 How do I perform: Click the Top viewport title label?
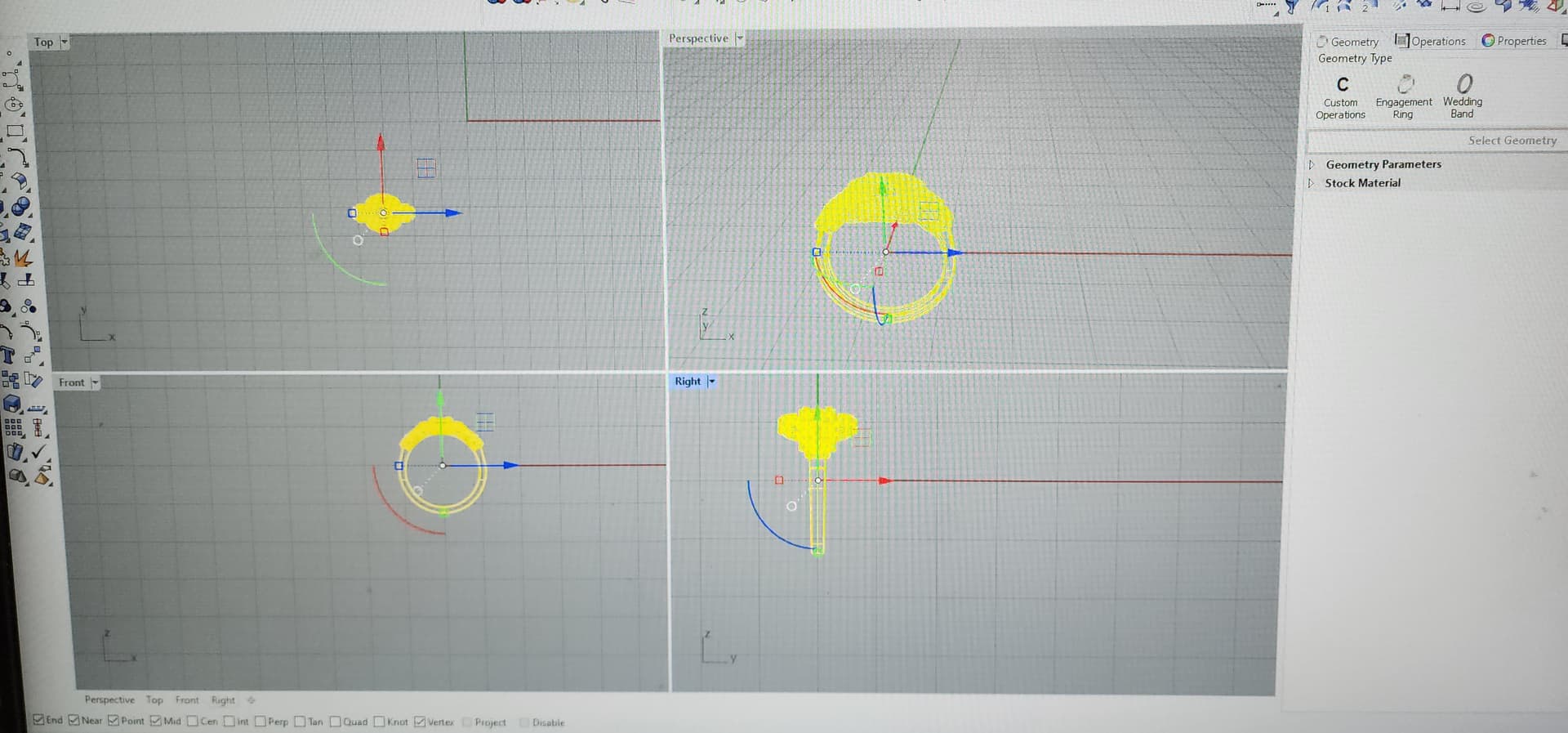tap(44, 42)
